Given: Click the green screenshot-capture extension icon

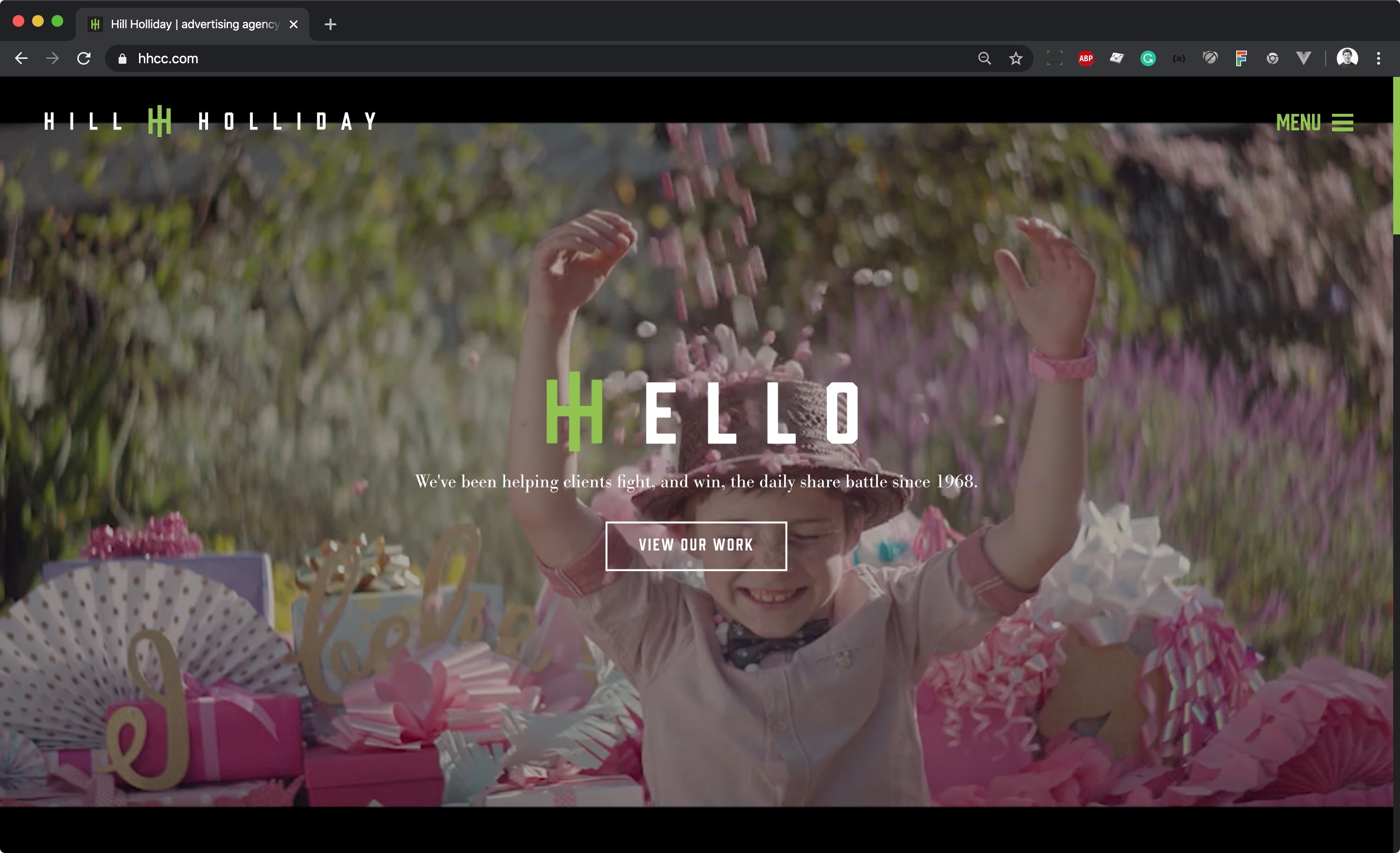Looking at the screenshot, I should tap(1054, 58).
